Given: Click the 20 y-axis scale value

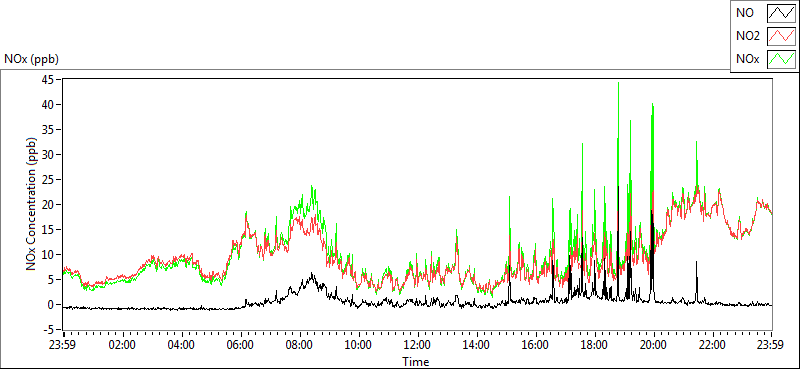Looking at the screenshot, I should click(47, 204).
